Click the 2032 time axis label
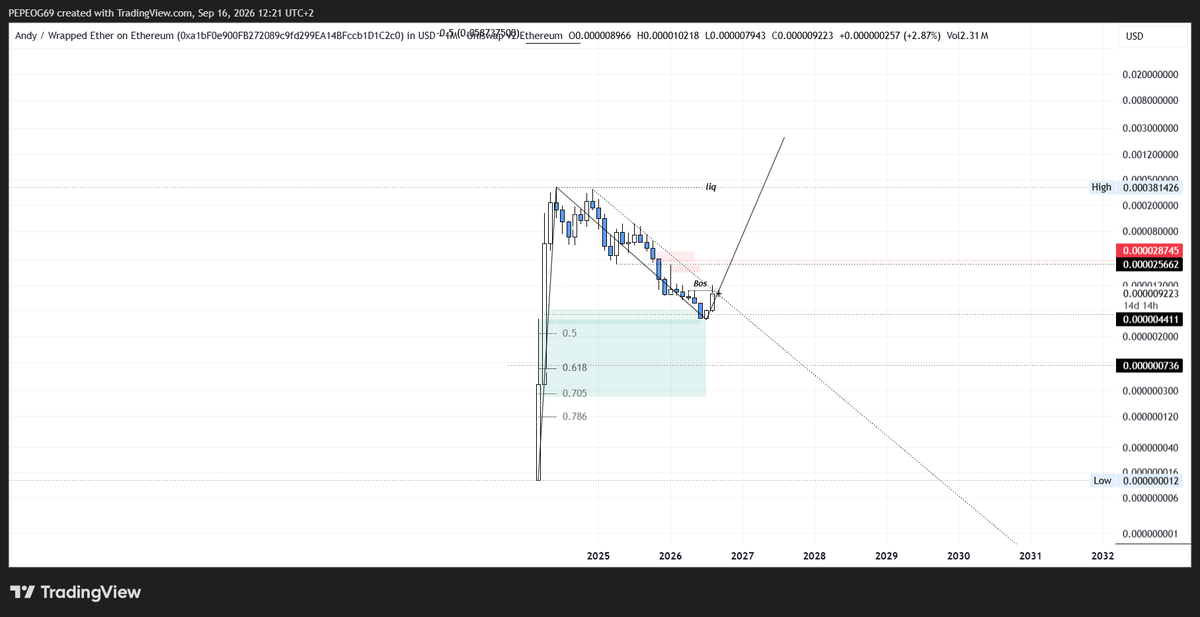 (1103, 555)
